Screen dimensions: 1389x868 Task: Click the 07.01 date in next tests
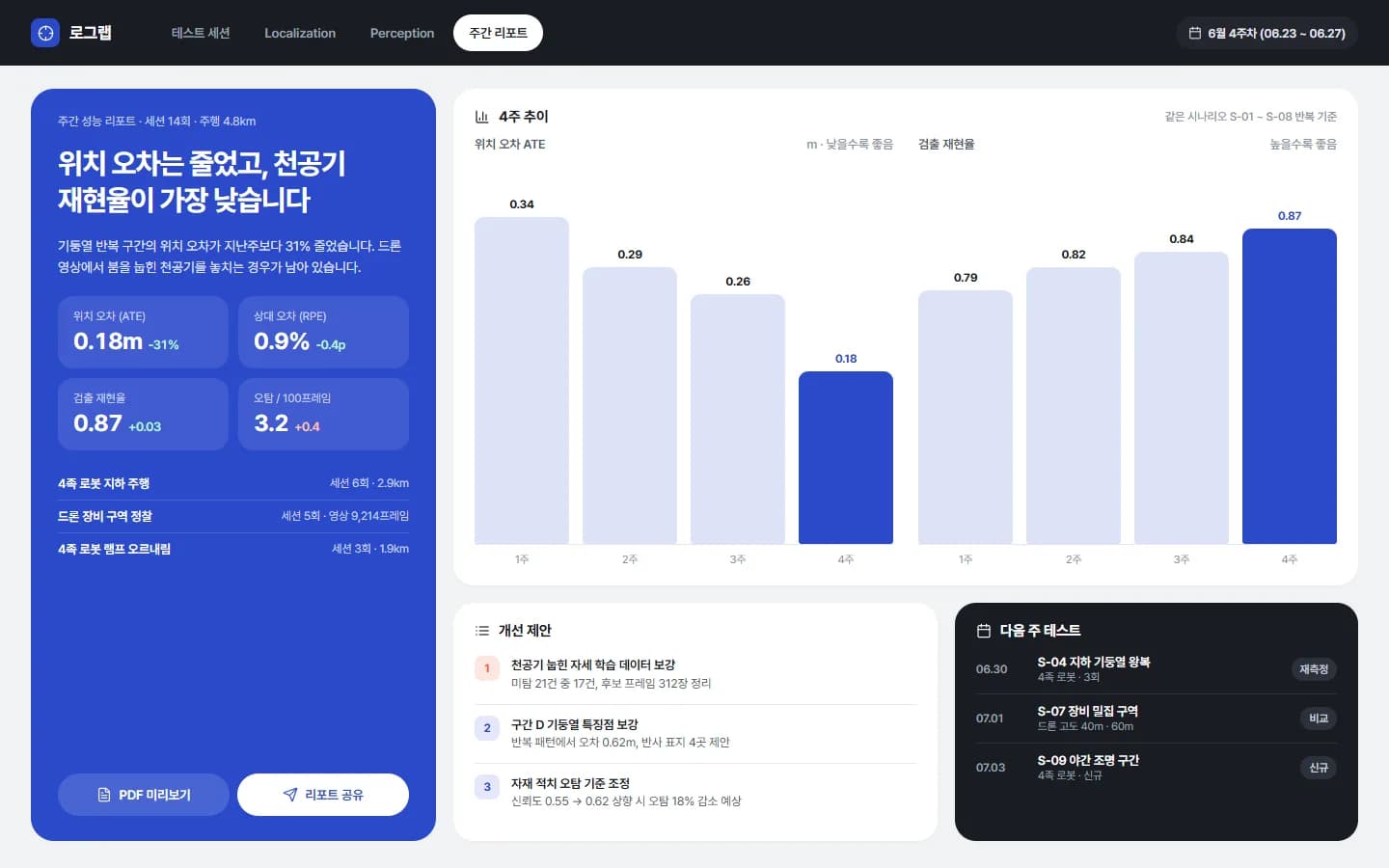coord(990,719)
